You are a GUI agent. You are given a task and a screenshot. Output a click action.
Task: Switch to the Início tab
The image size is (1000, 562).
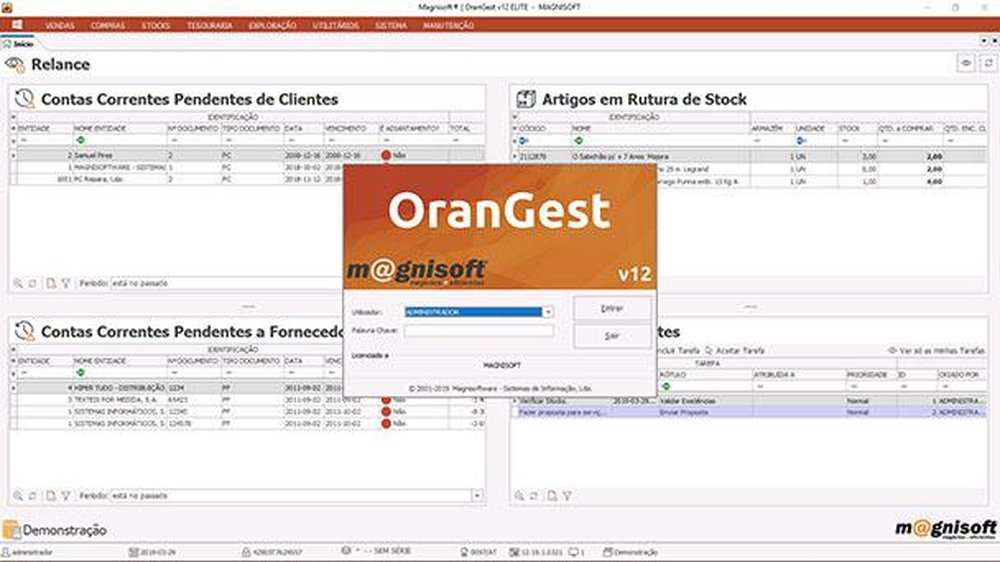point(18,44)
